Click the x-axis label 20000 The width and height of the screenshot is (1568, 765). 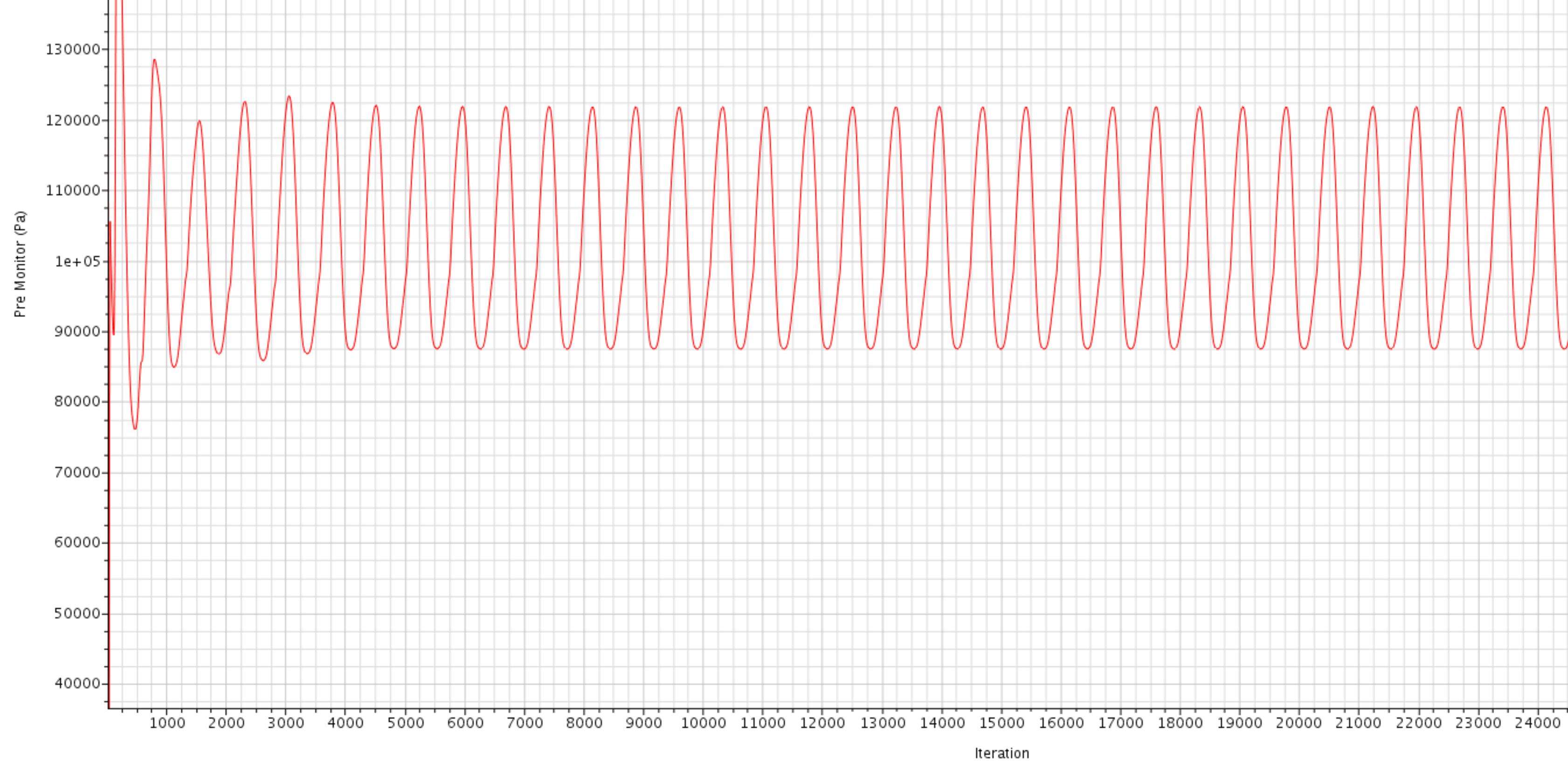(x=1299, y=724)
